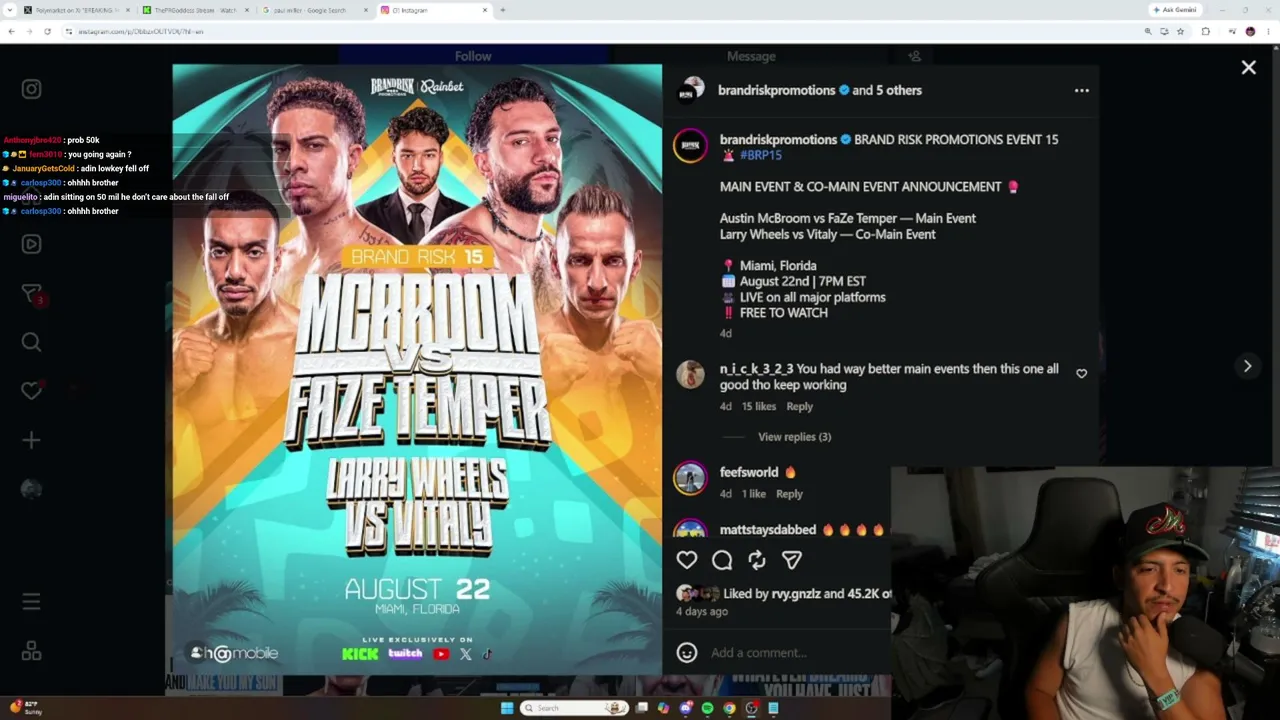Open a new browser tab
The width and height of the screenshot is (1280, 720).
502,10
